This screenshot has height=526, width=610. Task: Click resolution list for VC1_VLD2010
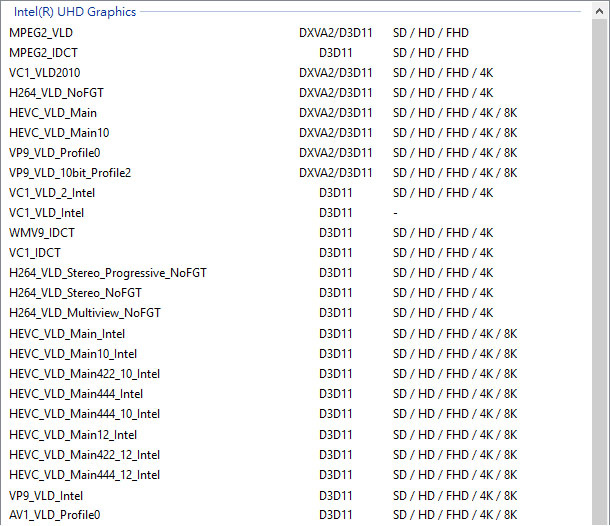click(x=443, y=73)
